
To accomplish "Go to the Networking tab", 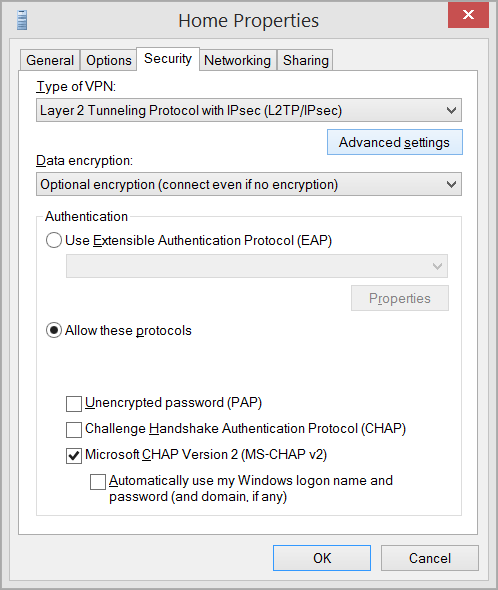I will click(238, 60).
